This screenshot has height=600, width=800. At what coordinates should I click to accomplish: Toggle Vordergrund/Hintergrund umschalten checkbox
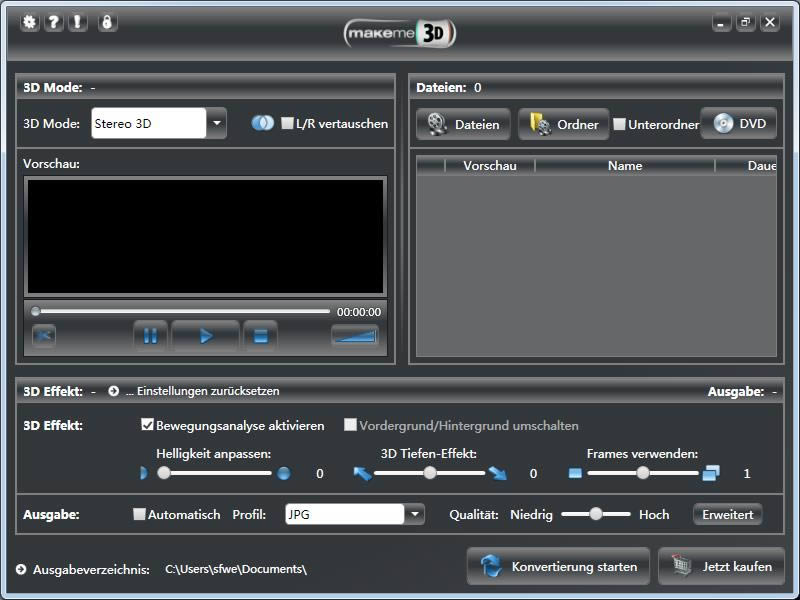tap(350, 424)
